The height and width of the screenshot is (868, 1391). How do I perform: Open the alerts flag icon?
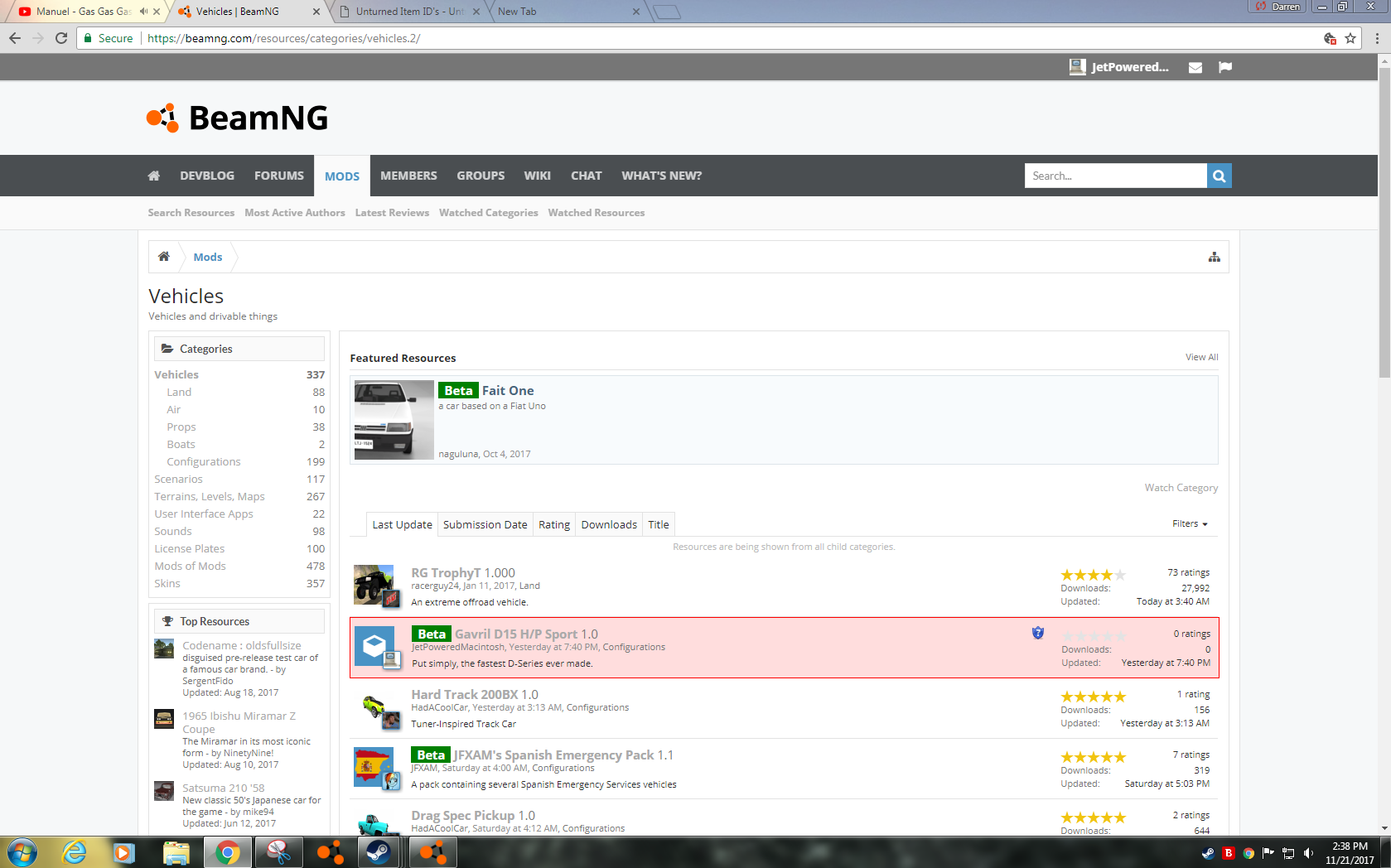click(1225, 67)
